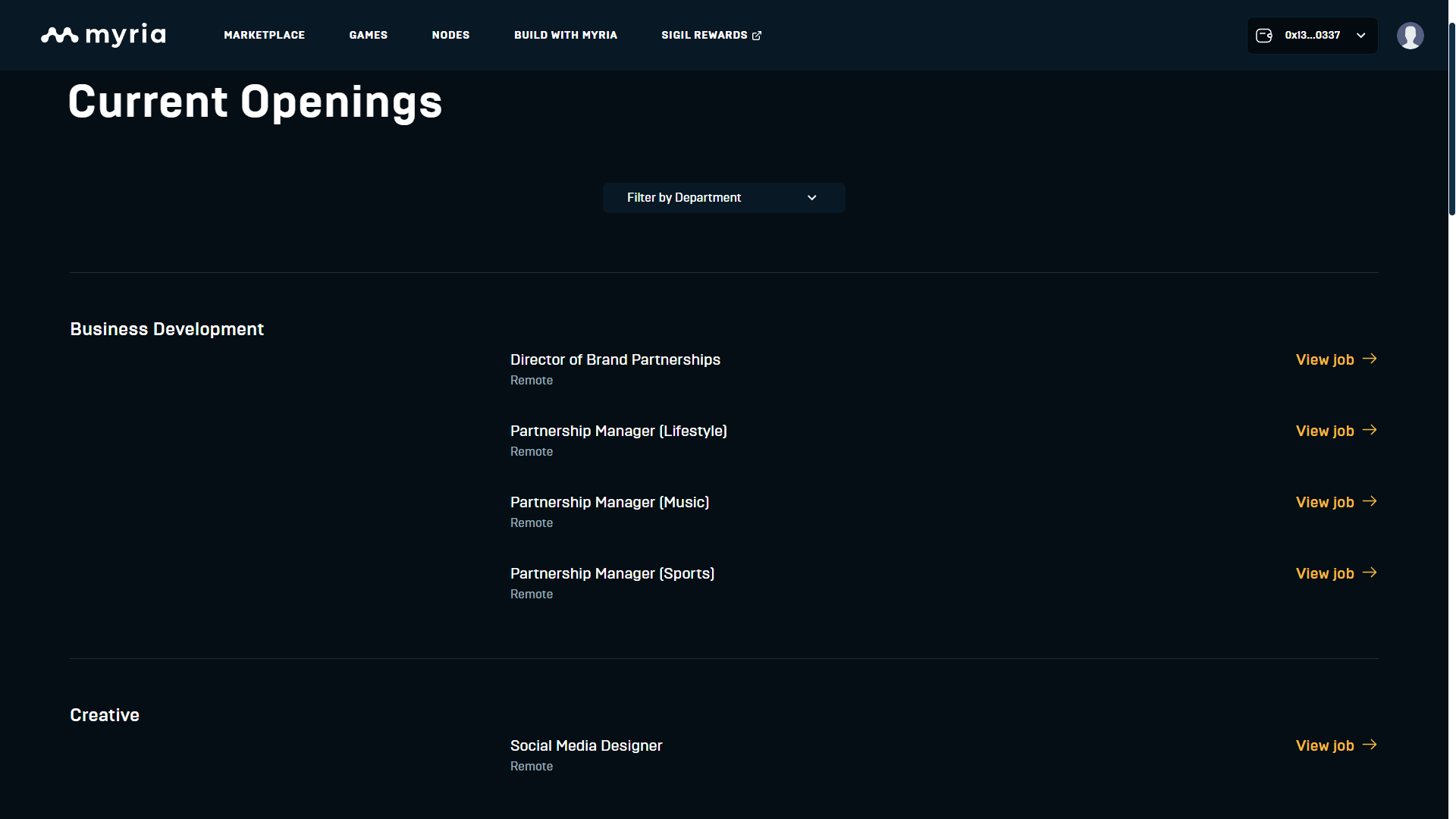The image size is (1456, 819).
Task: Click the wallet icon next to address
Action: click(1264, 36)
